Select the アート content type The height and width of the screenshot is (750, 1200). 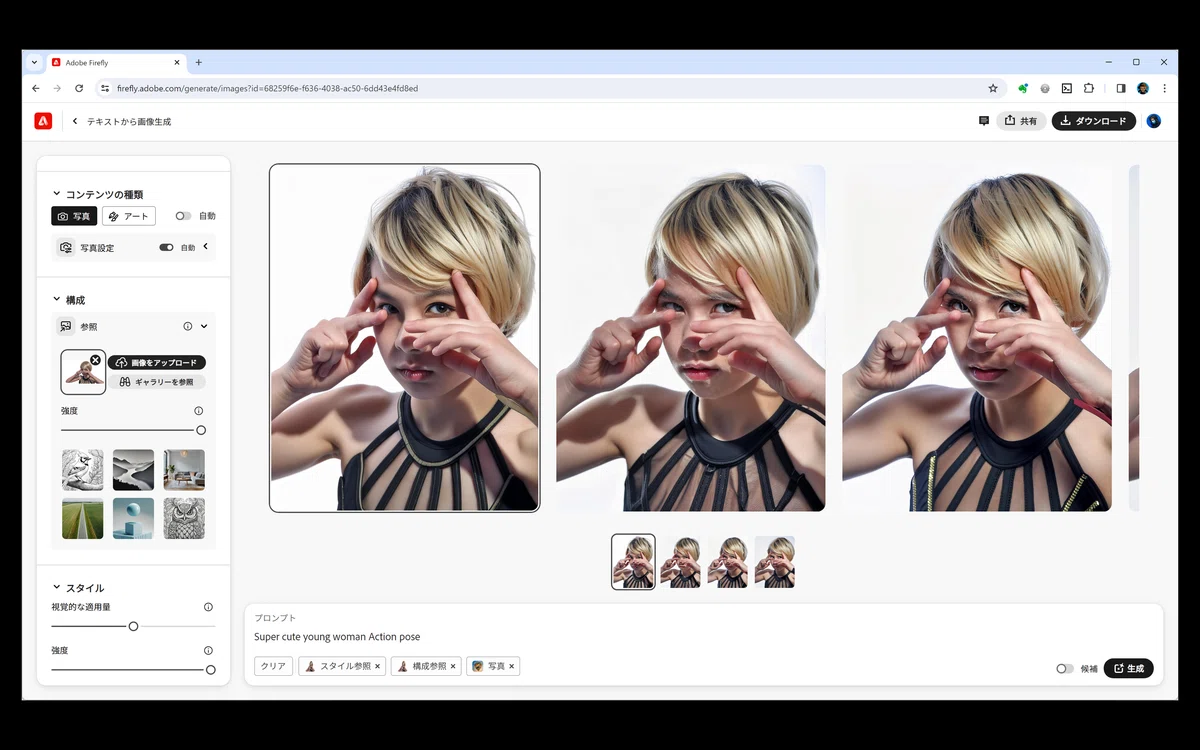pyautogui.click(x=129, y=216)
